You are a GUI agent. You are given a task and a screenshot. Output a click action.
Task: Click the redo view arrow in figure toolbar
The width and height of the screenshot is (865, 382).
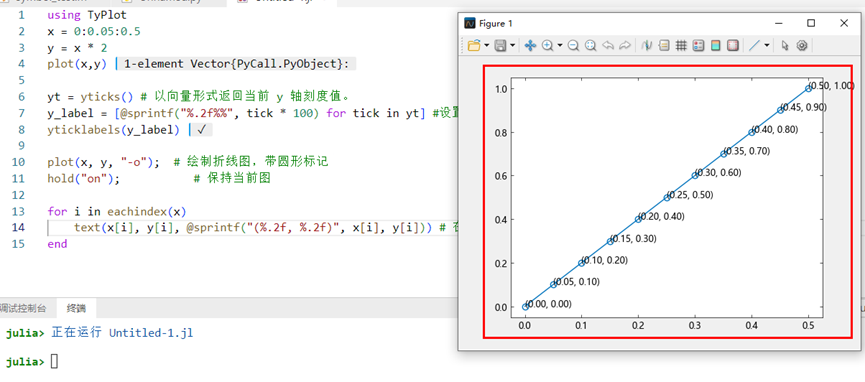624,45
